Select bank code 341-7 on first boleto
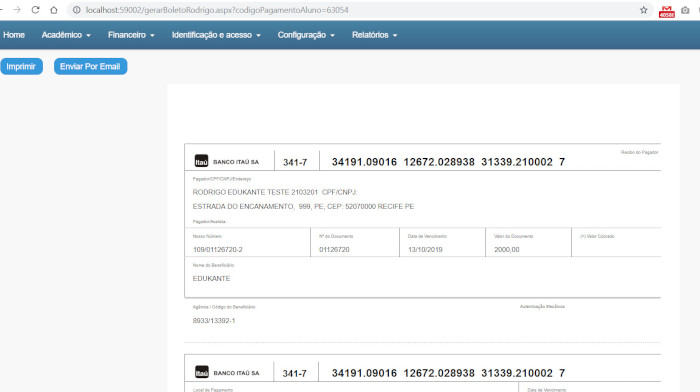 295,163
